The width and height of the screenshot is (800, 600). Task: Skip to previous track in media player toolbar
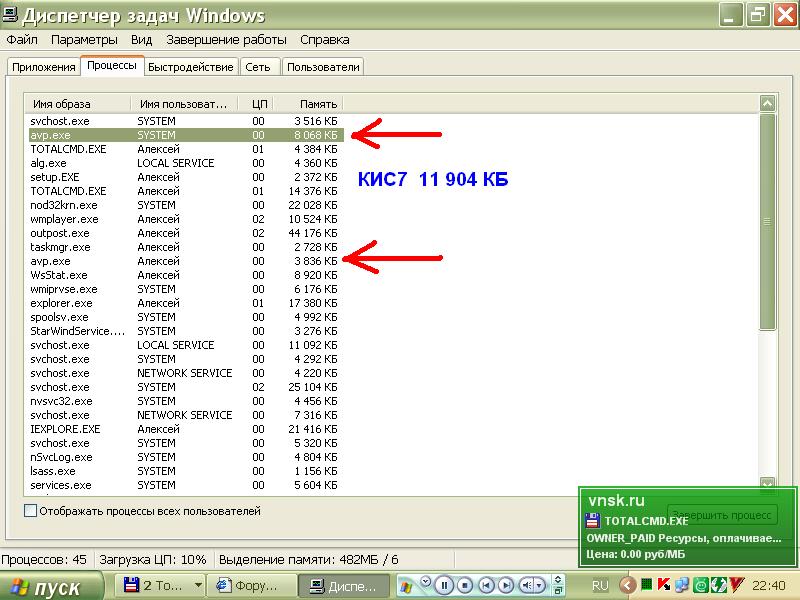(x=486, y=585)
